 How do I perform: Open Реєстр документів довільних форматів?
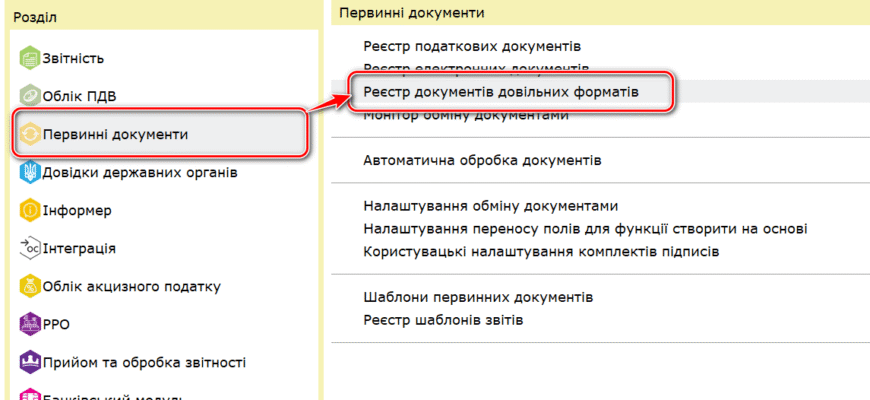[x=501, y=91]
